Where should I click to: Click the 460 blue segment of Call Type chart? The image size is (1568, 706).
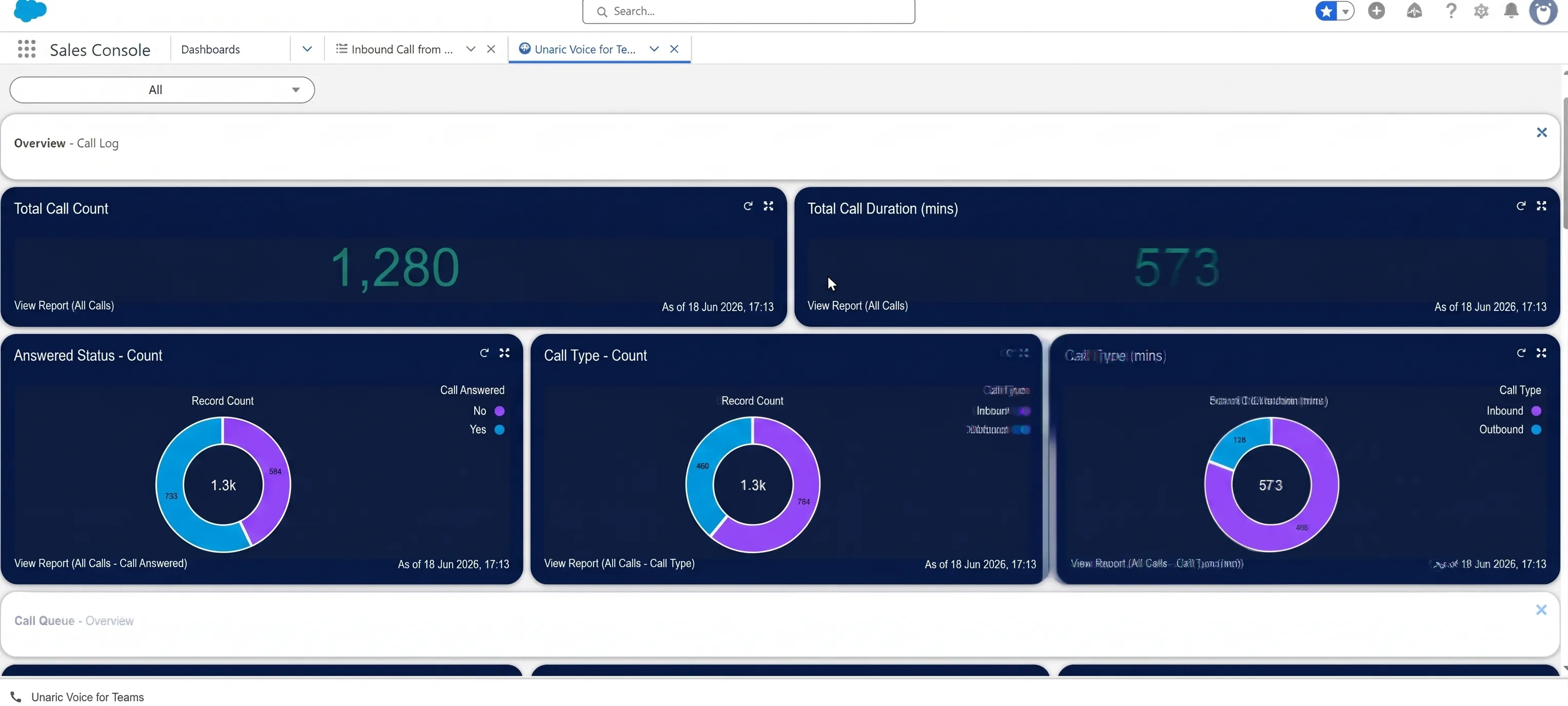pos(702,467)
